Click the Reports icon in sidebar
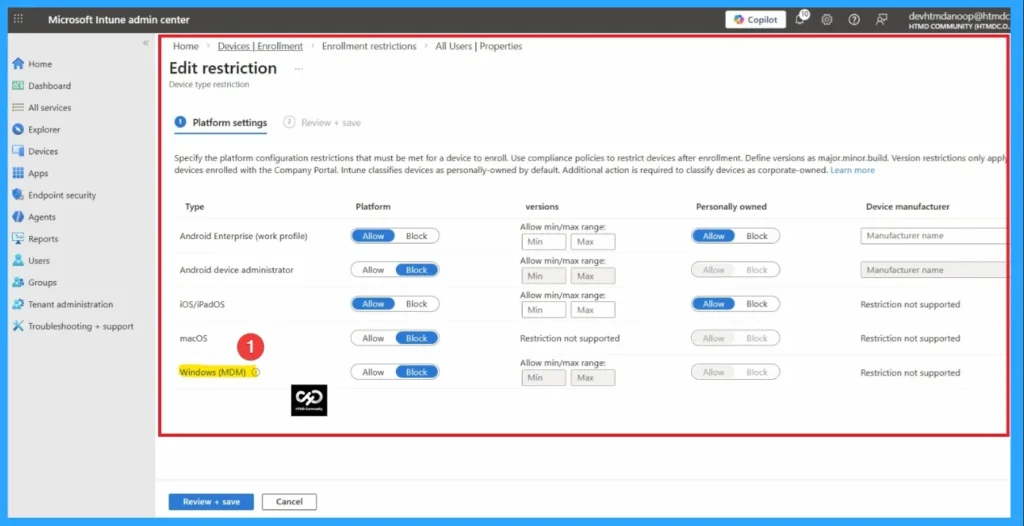The image size is (1024, 526). click(x=18, y=238)
